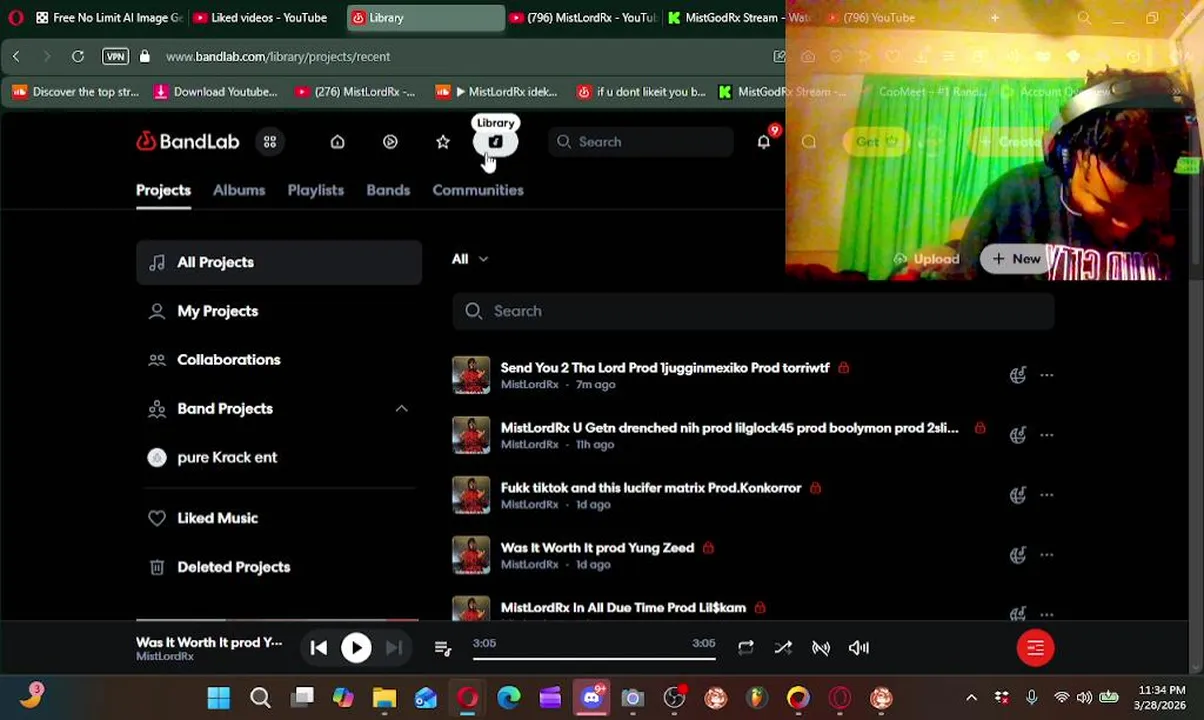Viewport: 1204px width, 720px height.
Task: Open notifications bell with 9 badge
Action: pos(764,141)
